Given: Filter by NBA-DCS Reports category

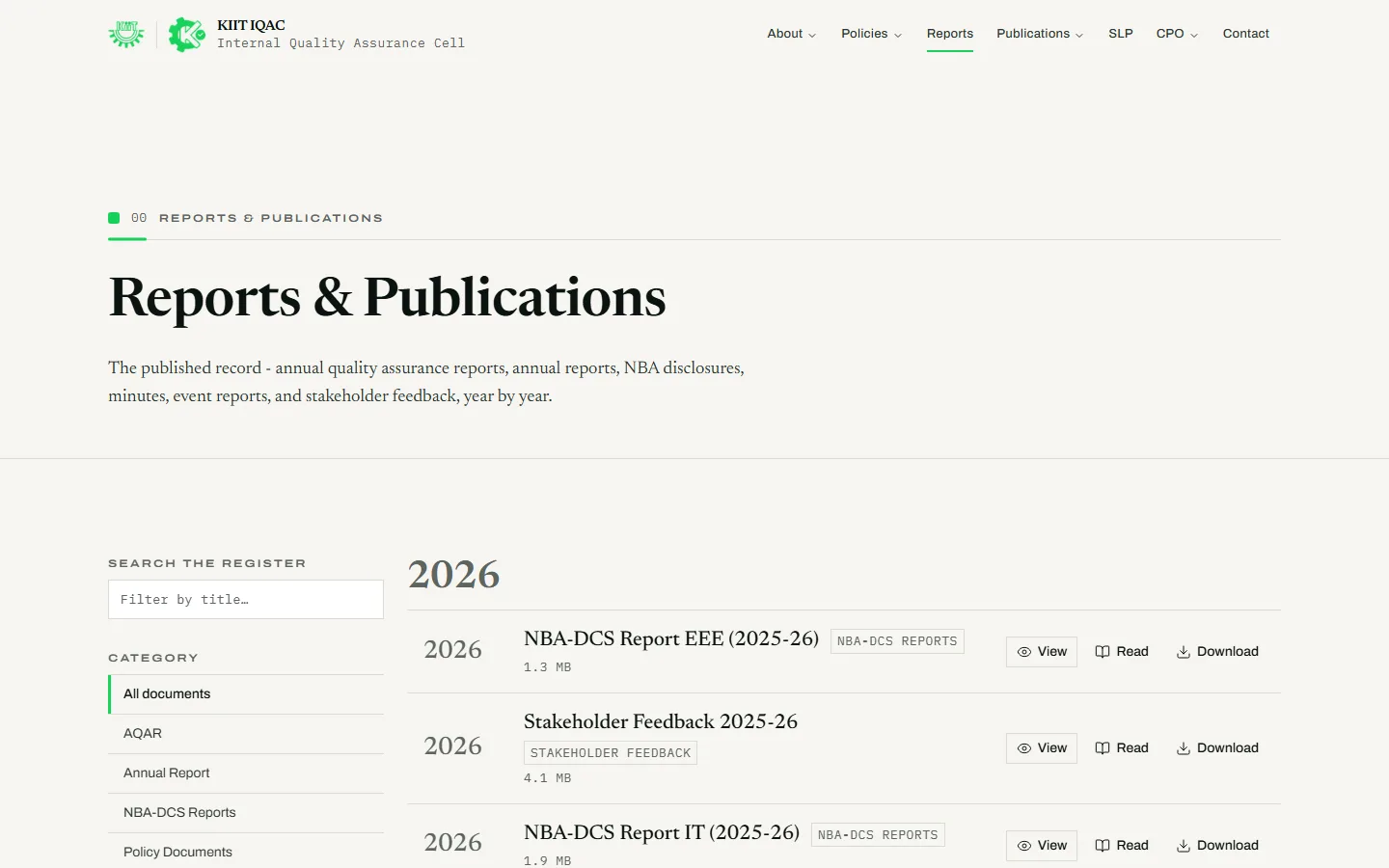Looking at the screenshot, I should (x=246, y=813).
